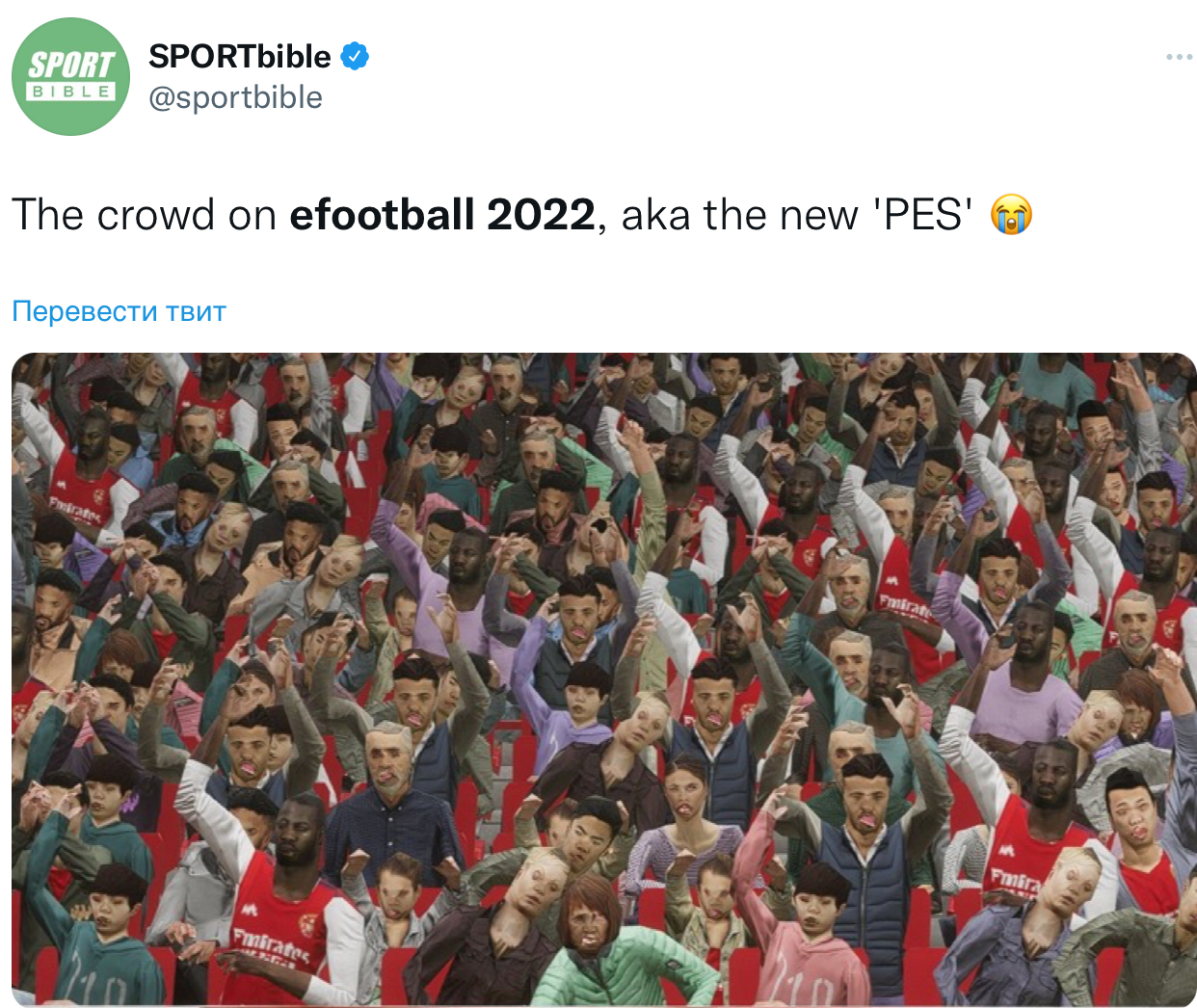Click the phrase "aka the new"

pos(739,215)
